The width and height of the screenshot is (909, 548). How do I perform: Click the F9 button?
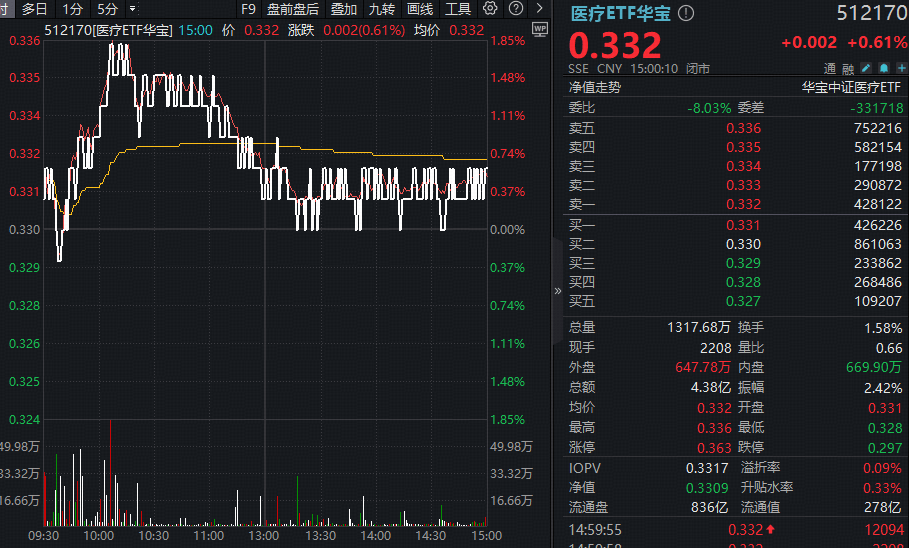point(248,9)
